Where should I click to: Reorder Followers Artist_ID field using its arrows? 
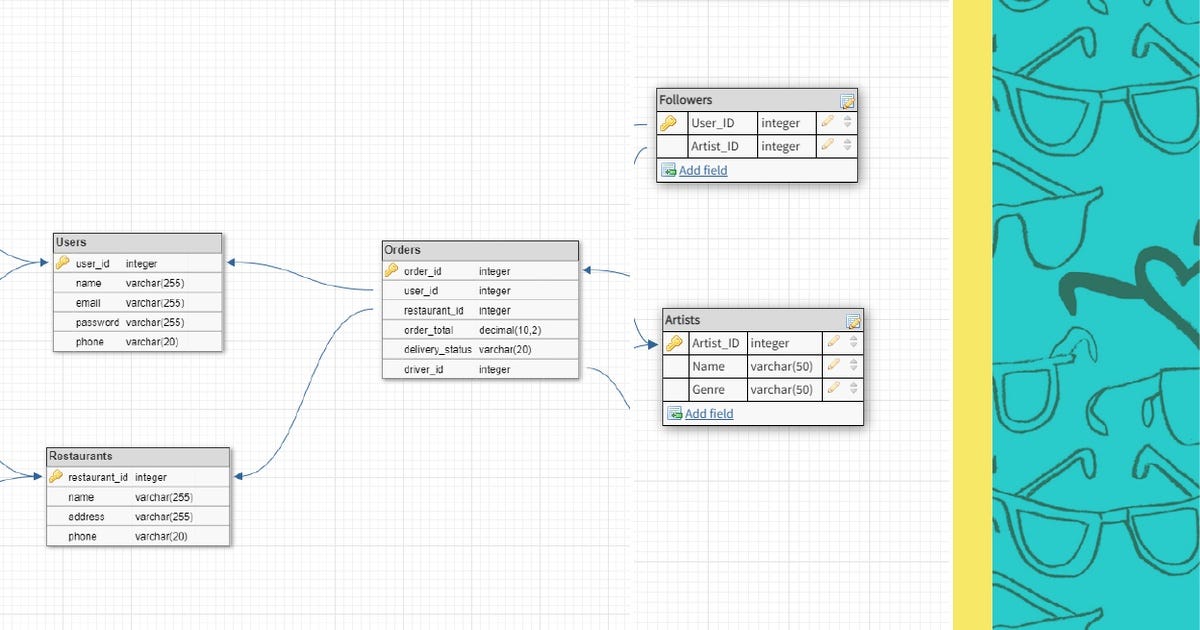848,145
